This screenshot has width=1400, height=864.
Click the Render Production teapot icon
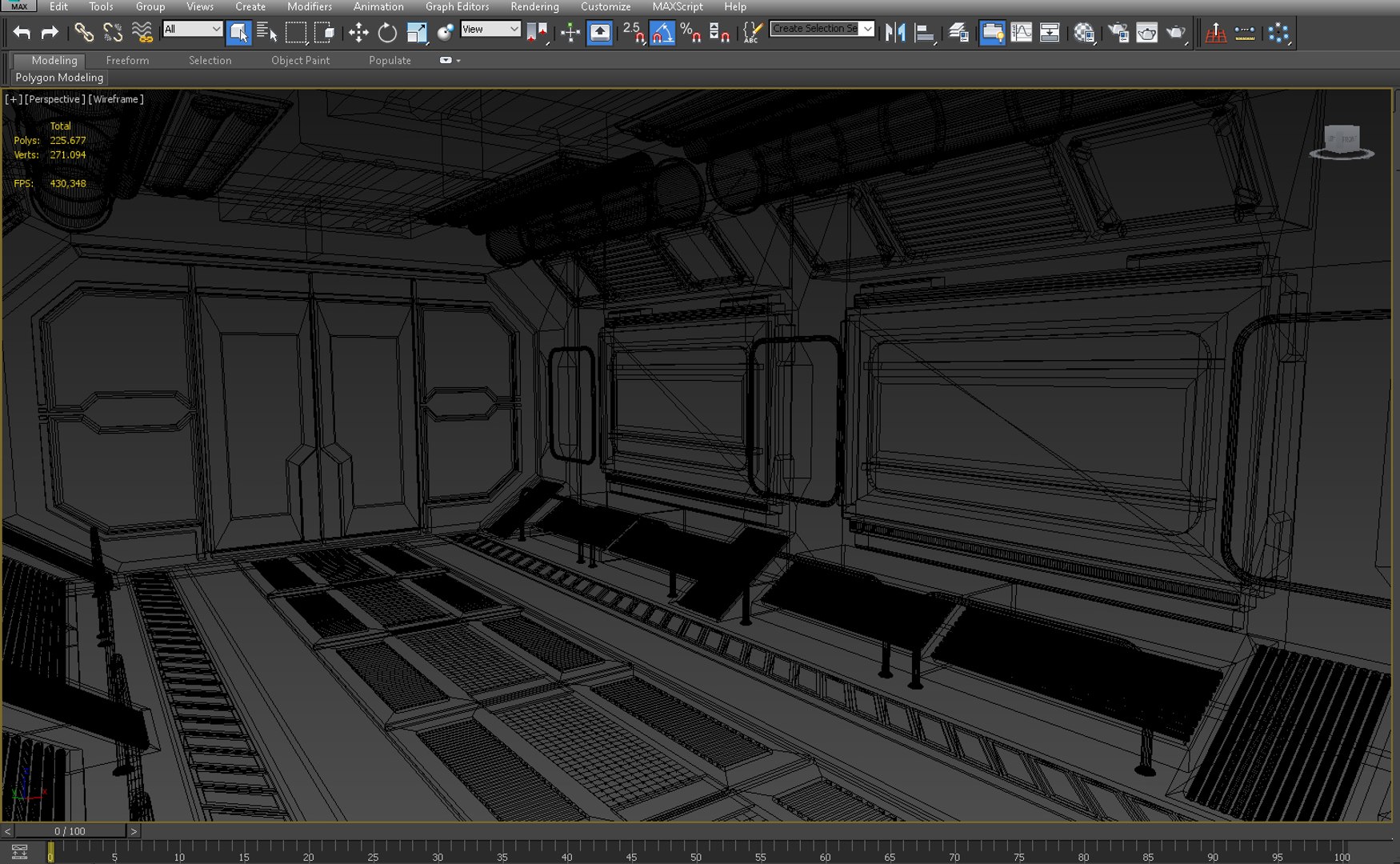[x=1176, y=33]
